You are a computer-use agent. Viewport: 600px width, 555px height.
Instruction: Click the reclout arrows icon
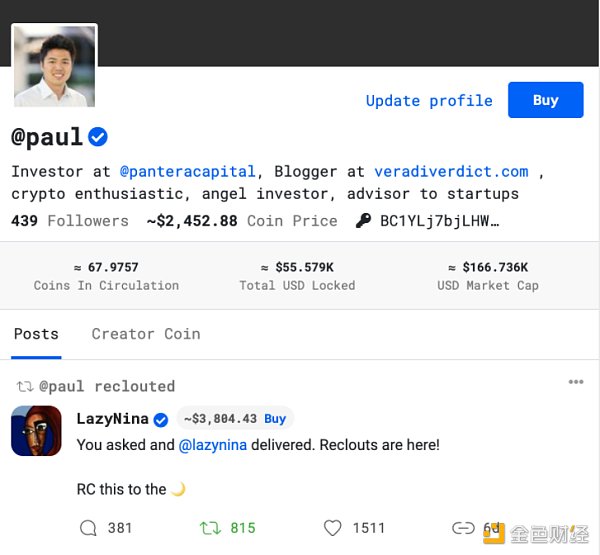(x=210, y=527)
